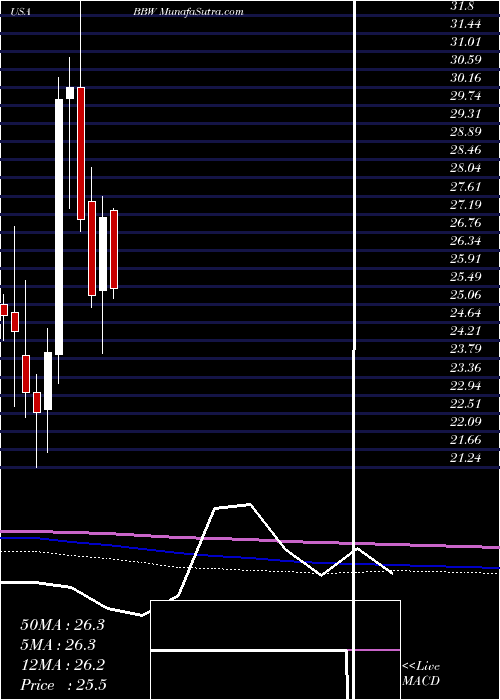Click price axis label 28.89

click(466, 132)
